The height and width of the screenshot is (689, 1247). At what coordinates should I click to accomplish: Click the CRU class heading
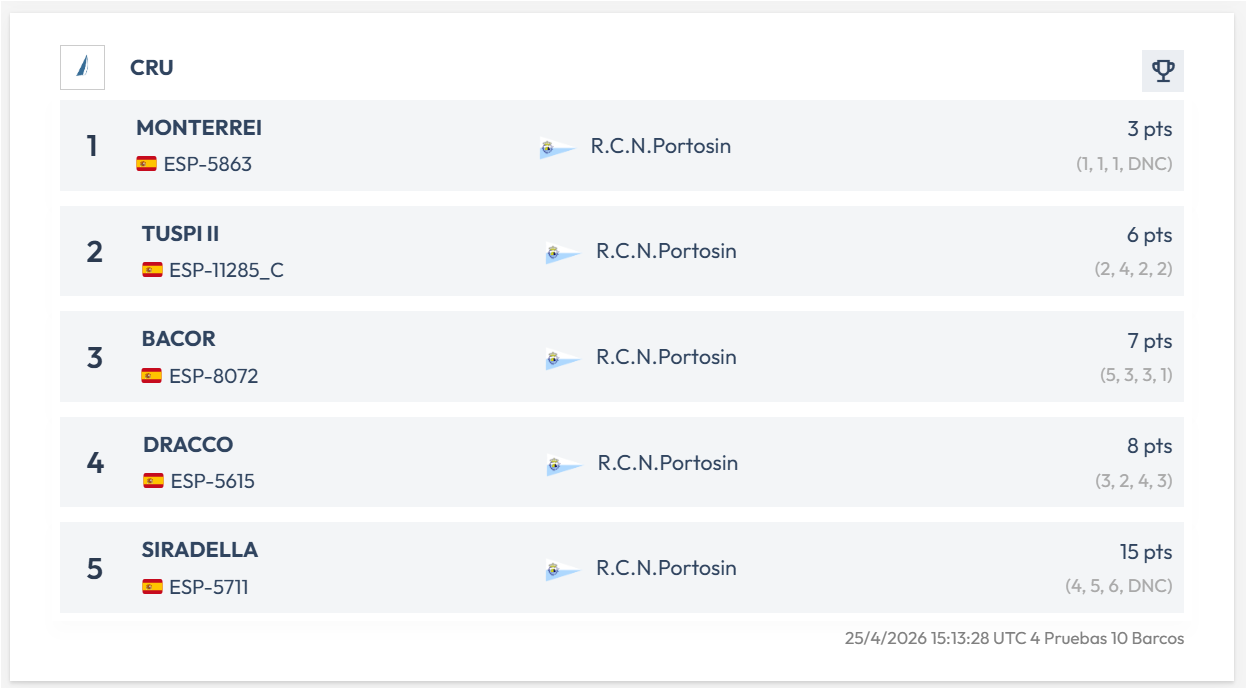[x=152, y=68]
